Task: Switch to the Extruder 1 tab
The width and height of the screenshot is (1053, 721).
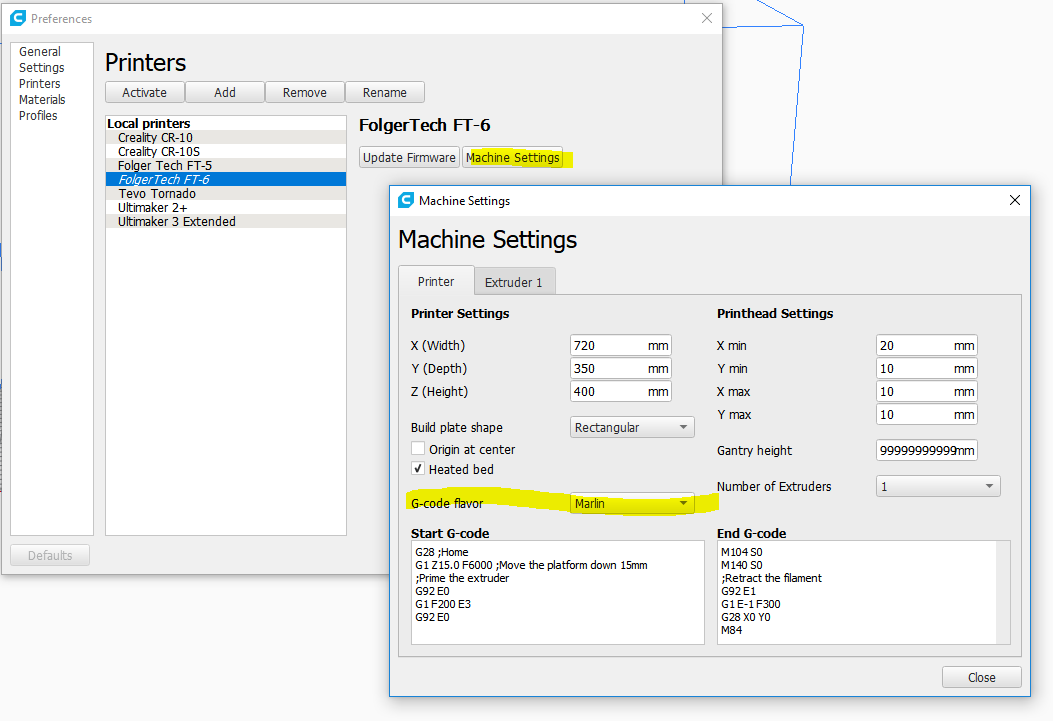Action: pyautogui.click(x=513, y=282)
